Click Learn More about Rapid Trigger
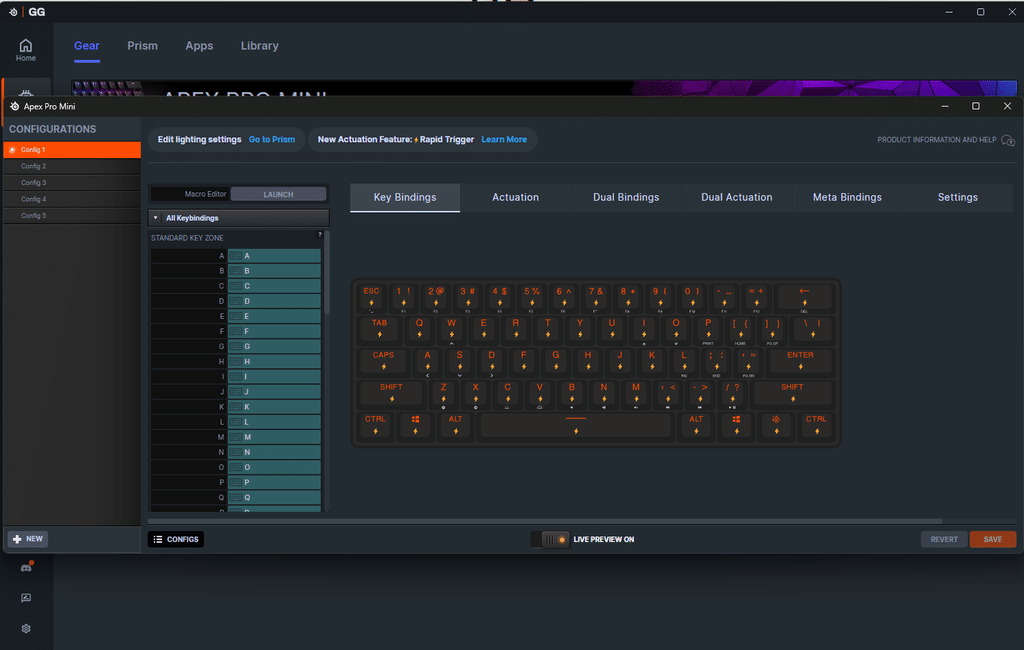Viewport: 1024px width, 650px height. pos(504,140)
